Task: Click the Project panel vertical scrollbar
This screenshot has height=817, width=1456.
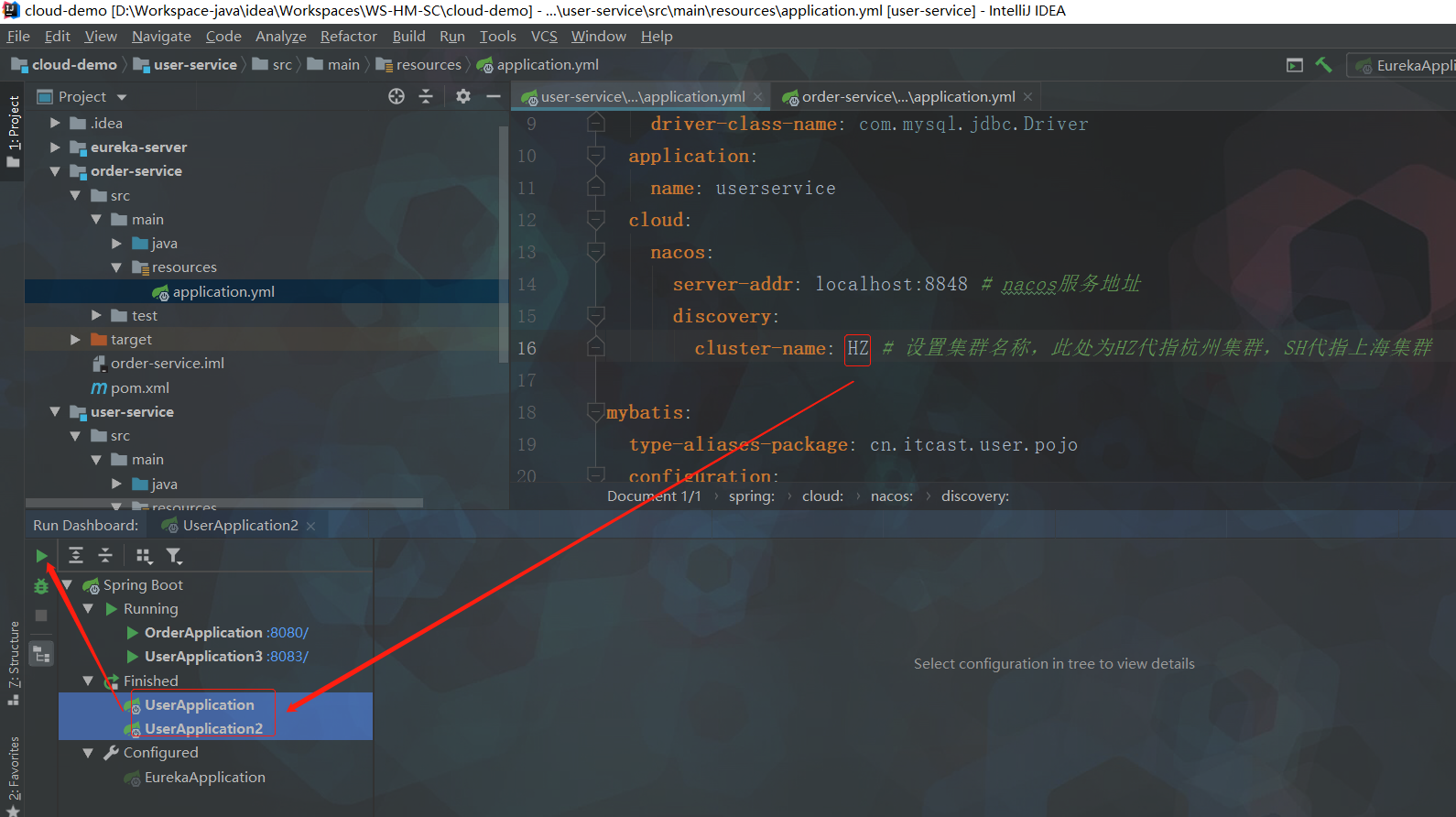Action: point(504,244)
